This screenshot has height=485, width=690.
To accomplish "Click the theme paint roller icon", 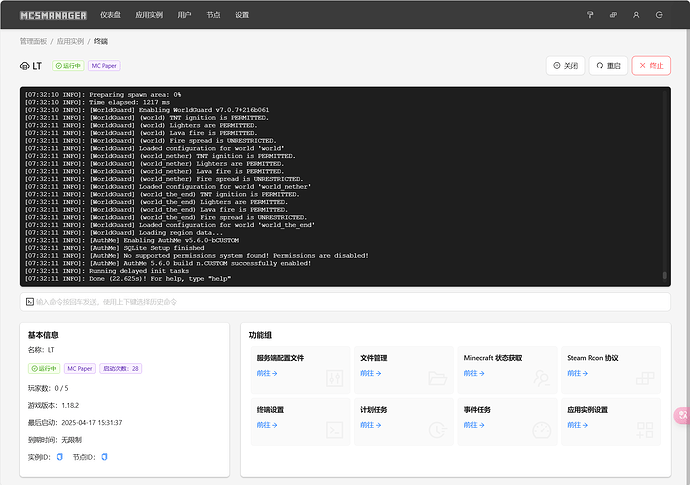I will point(590,15).
